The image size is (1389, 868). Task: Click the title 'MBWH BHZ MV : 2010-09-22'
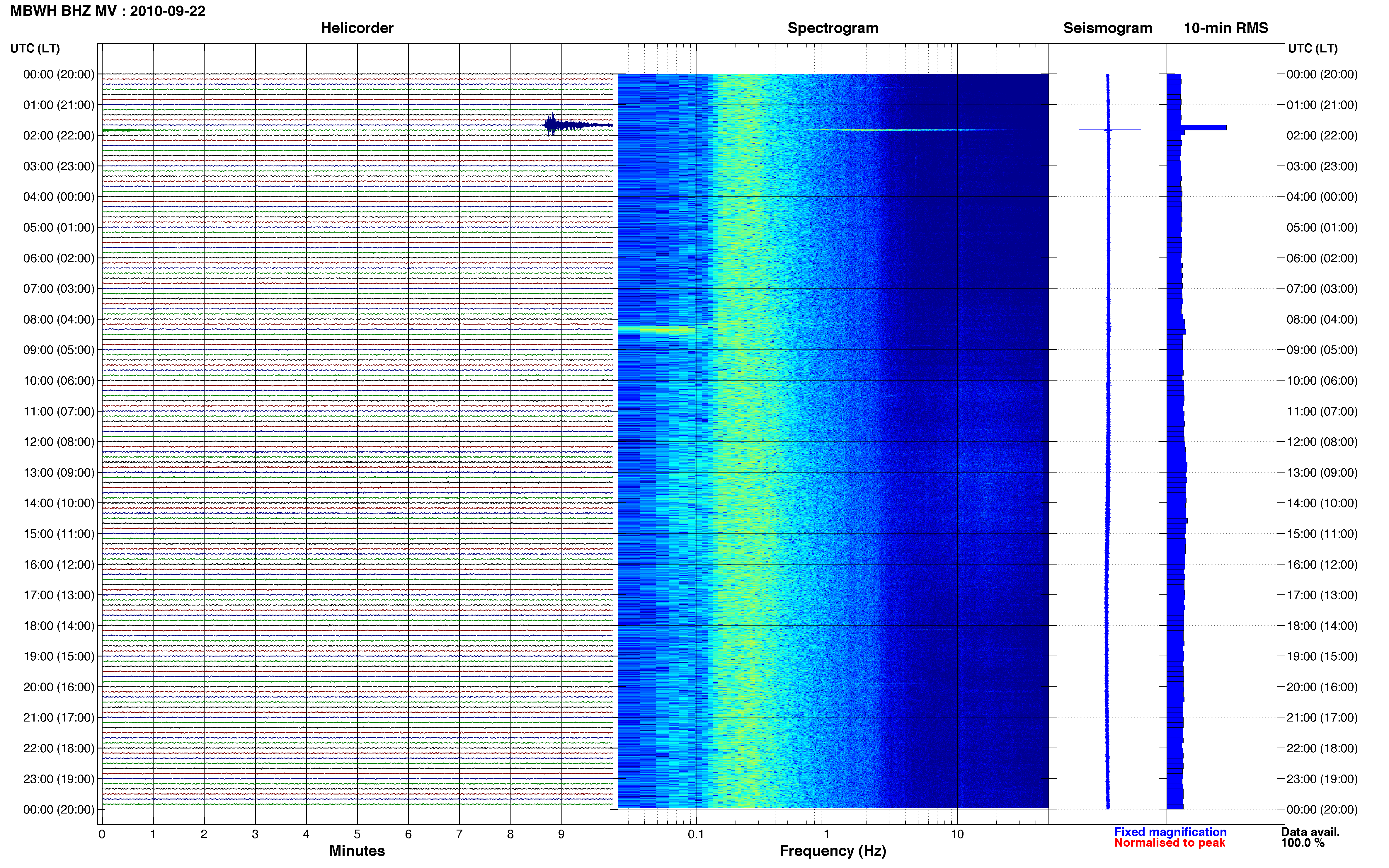click(x=107, y=11)
